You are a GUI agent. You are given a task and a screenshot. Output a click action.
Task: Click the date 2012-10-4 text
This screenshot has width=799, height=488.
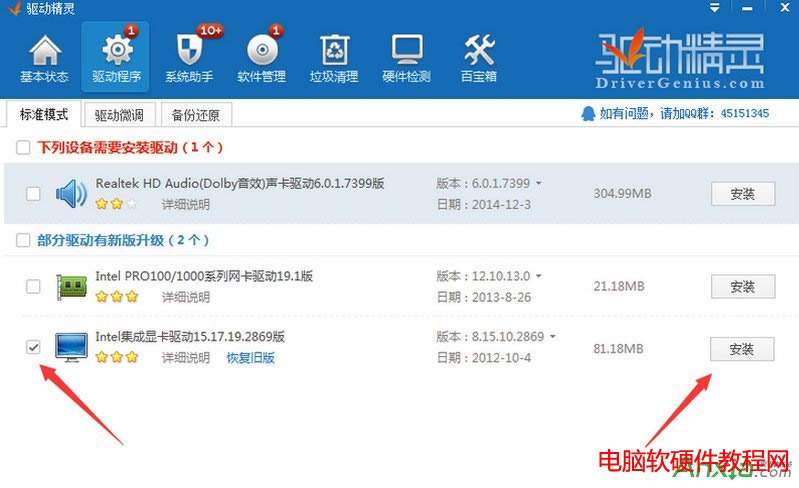point(501,358)
